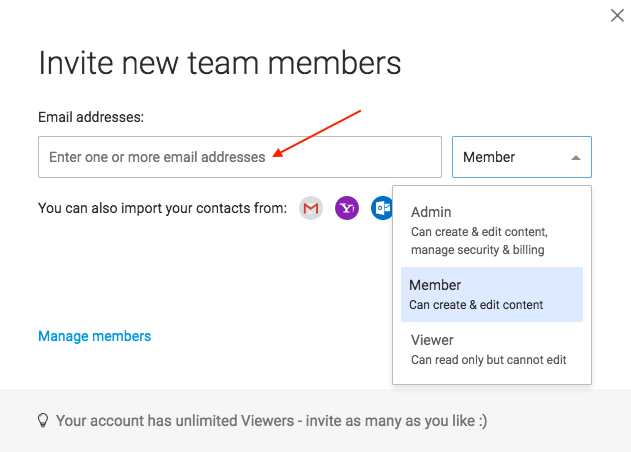This screenshot has height=452, width=631.
Task: Close the invite dialog with X
Action: 617,16
